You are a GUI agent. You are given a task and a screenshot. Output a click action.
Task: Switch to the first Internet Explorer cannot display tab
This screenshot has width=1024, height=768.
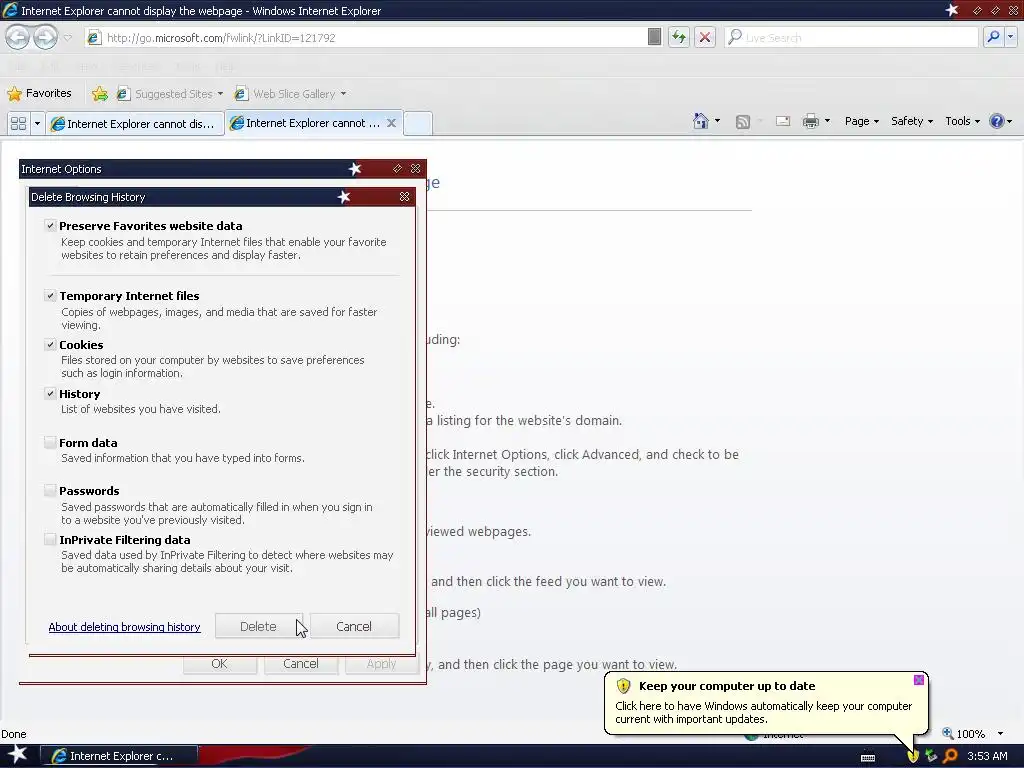[135, 123]
